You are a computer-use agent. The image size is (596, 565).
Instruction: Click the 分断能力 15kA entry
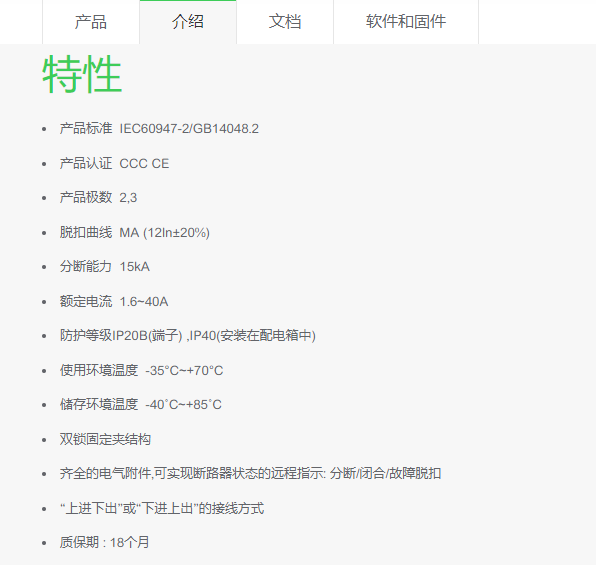click(105, 267)
